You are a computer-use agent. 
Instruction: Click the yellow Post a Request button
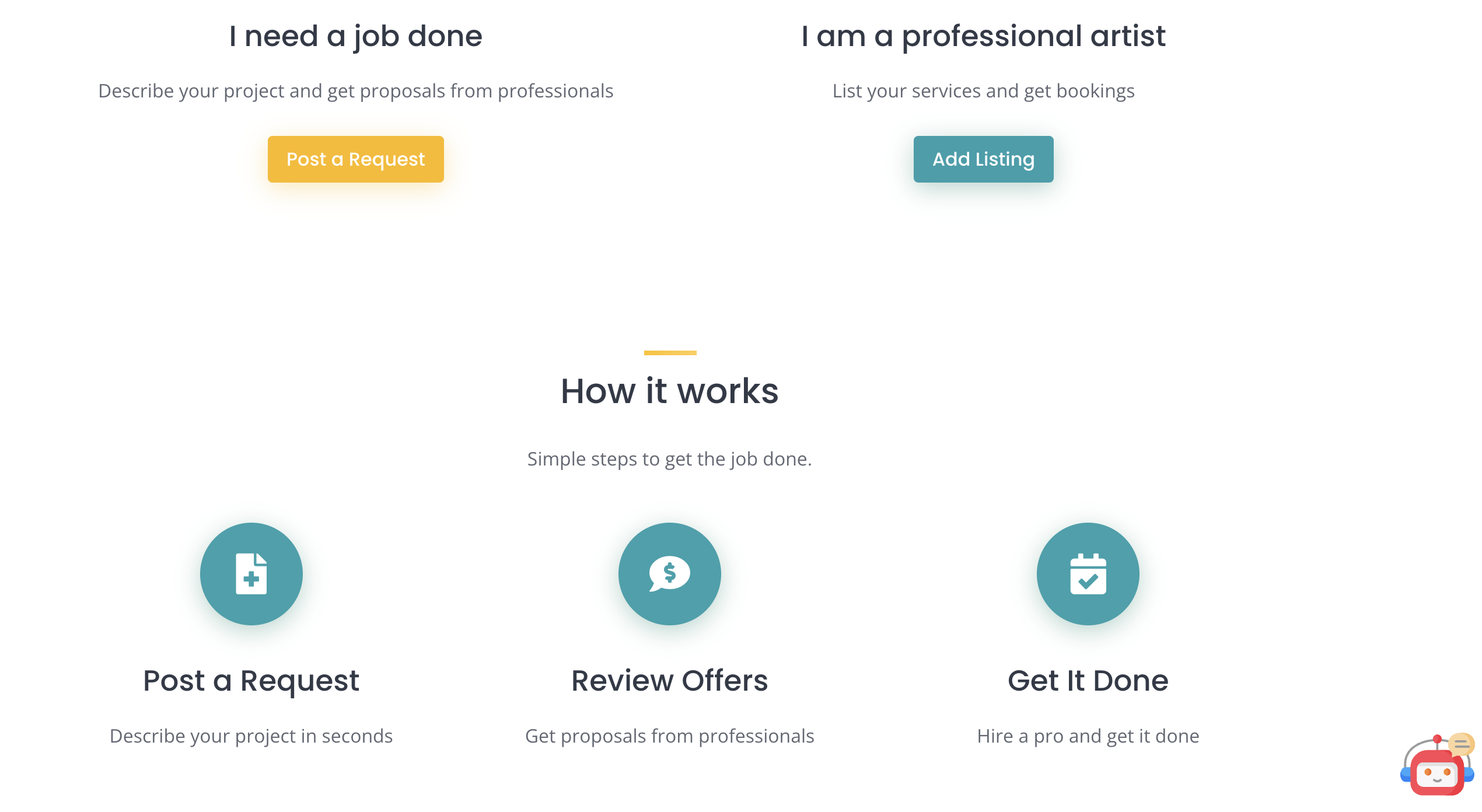[355, 159]
